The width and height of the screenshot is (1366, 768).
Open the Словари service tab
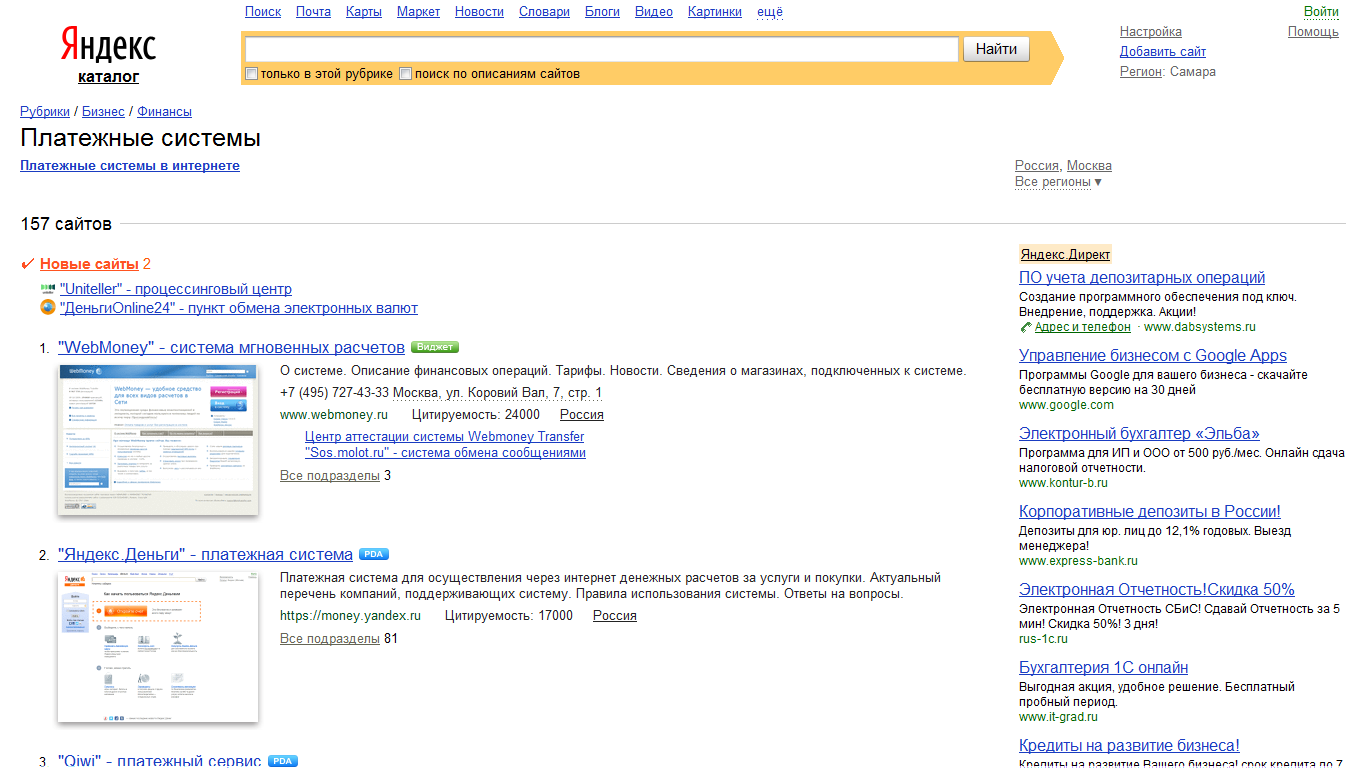tap(544, 12)
